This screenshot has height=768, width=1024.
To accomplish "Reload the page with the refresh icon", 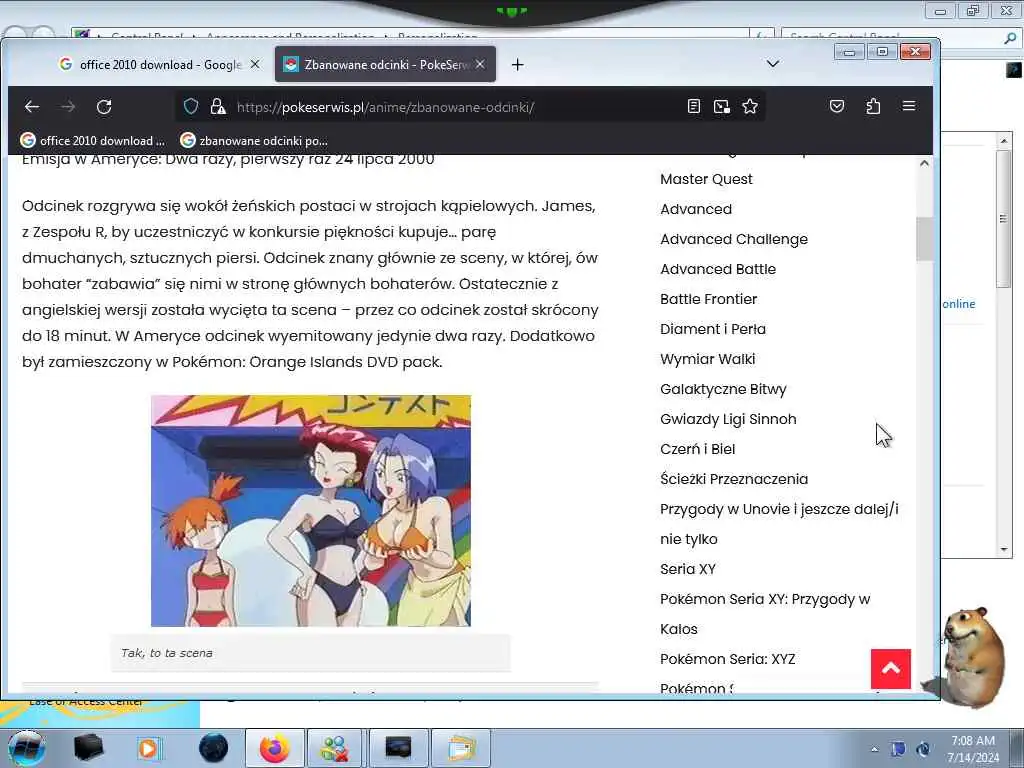I will [x=104, y=106].
